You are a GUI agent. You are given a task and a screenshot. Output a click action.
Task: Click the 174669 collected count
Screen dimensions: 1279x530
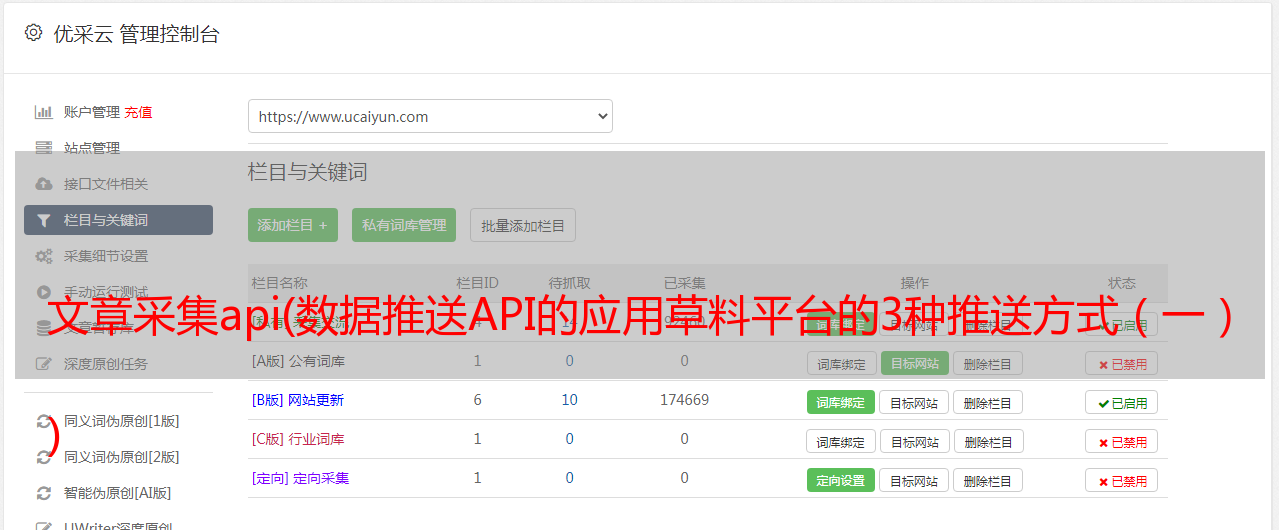pyautogui.click(x=684, y=400)
